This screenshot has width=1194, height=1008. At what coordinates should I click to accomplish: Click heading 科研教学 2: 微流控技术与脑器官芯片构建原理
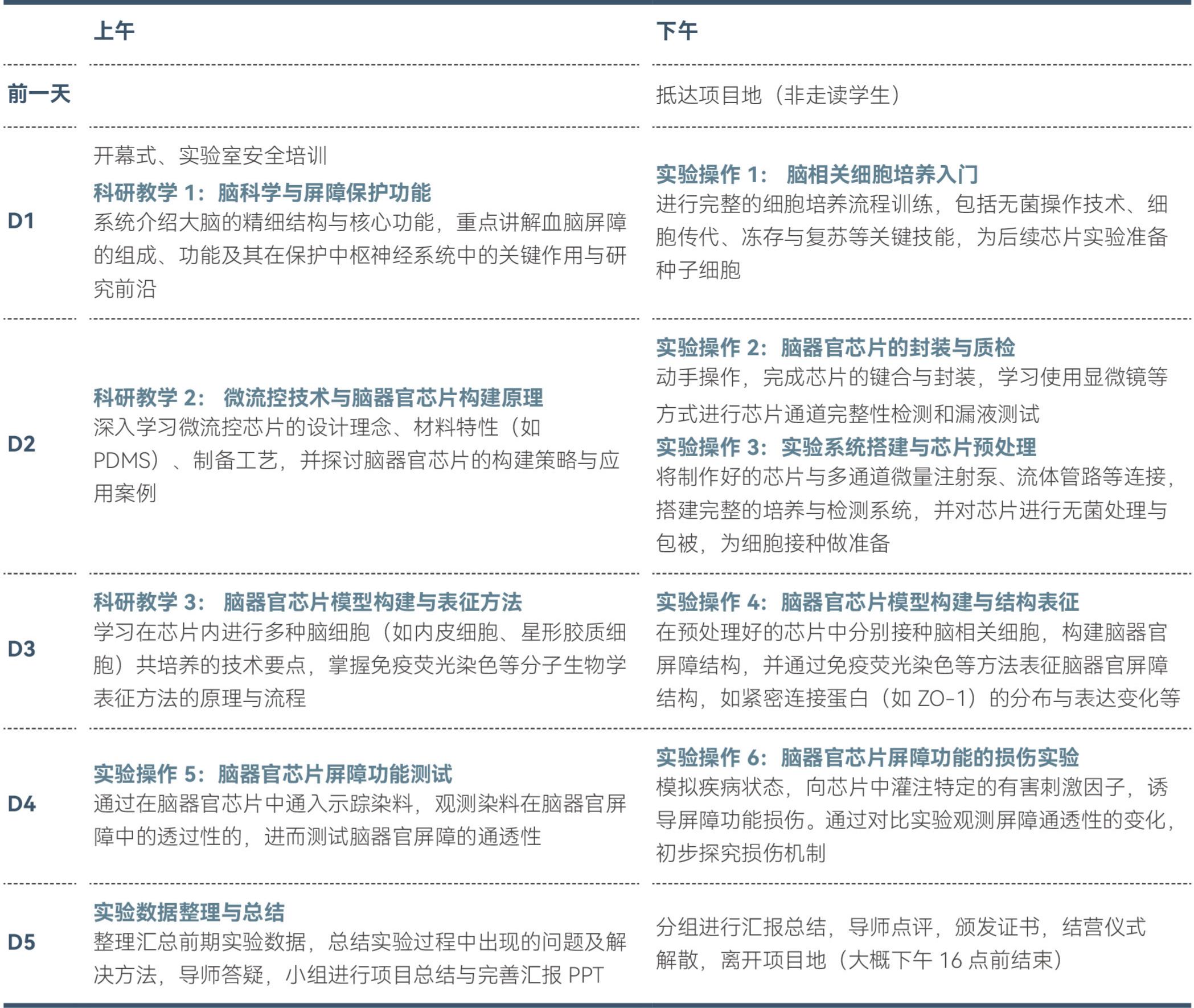[318, 398]
